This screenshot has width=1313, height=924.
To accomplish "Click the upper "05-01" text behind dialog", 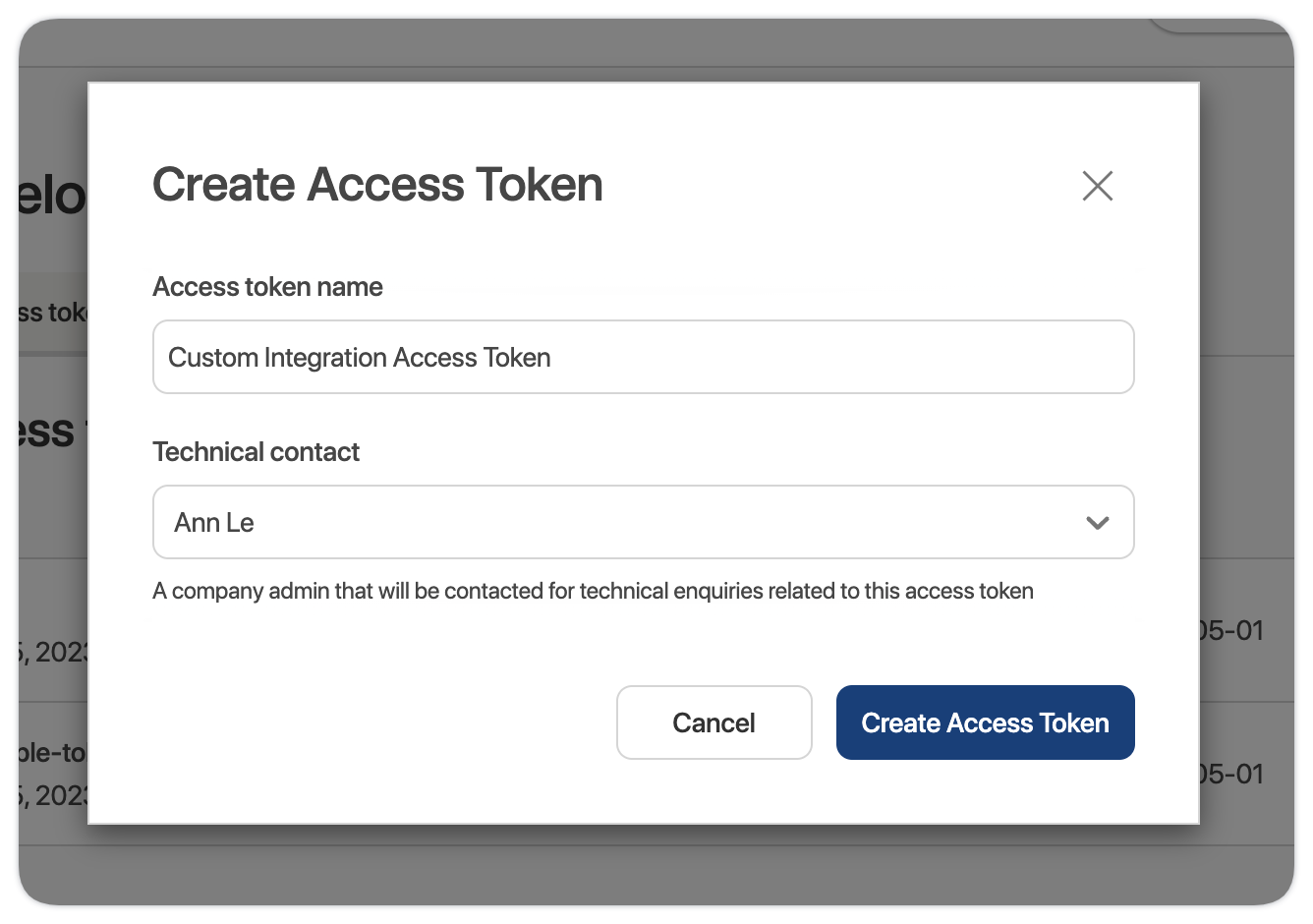I will (x=1231, y=630).
